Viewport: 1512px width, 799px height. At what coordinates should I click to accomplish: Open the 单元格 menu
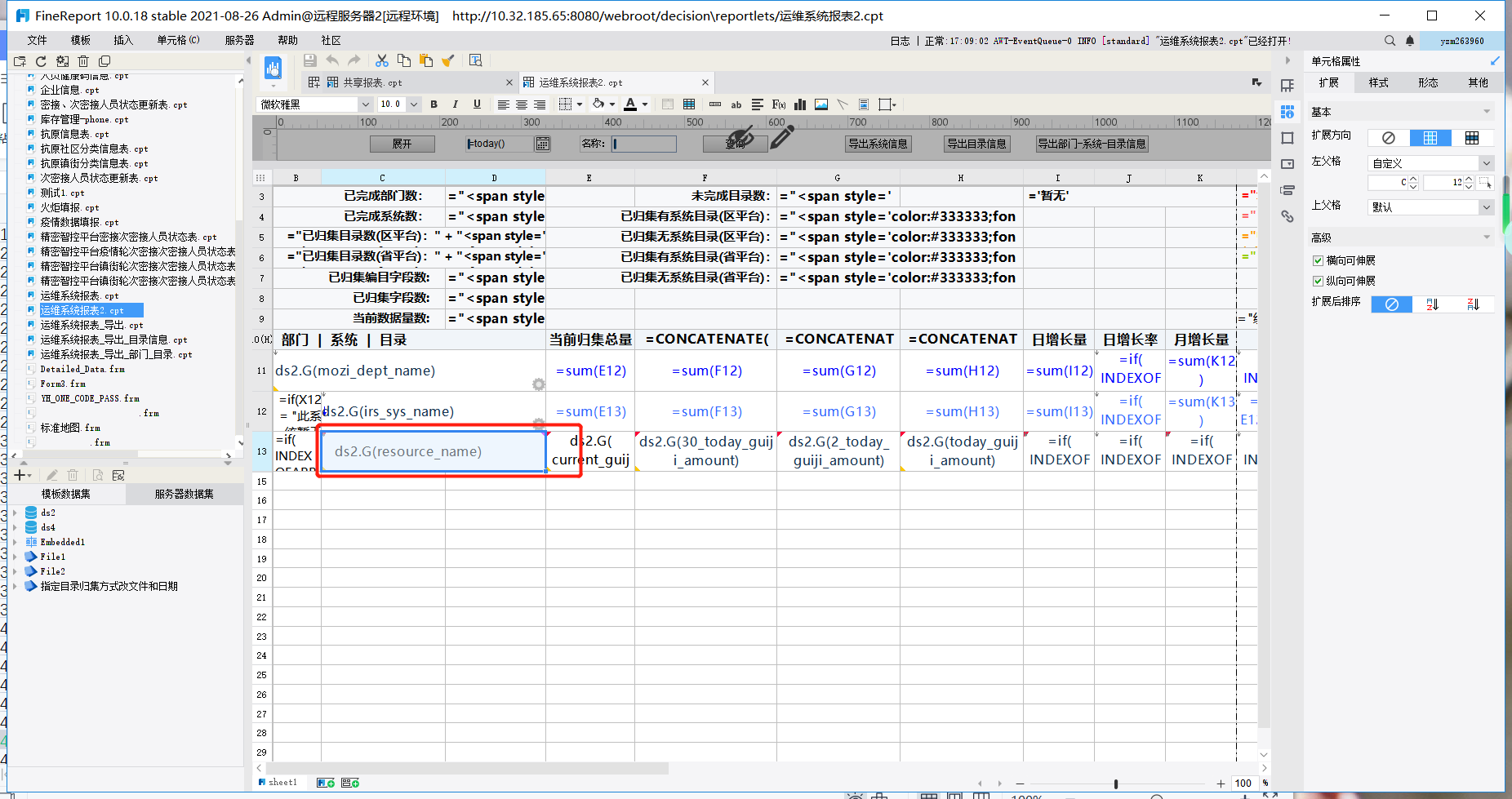tap(178, 40)
